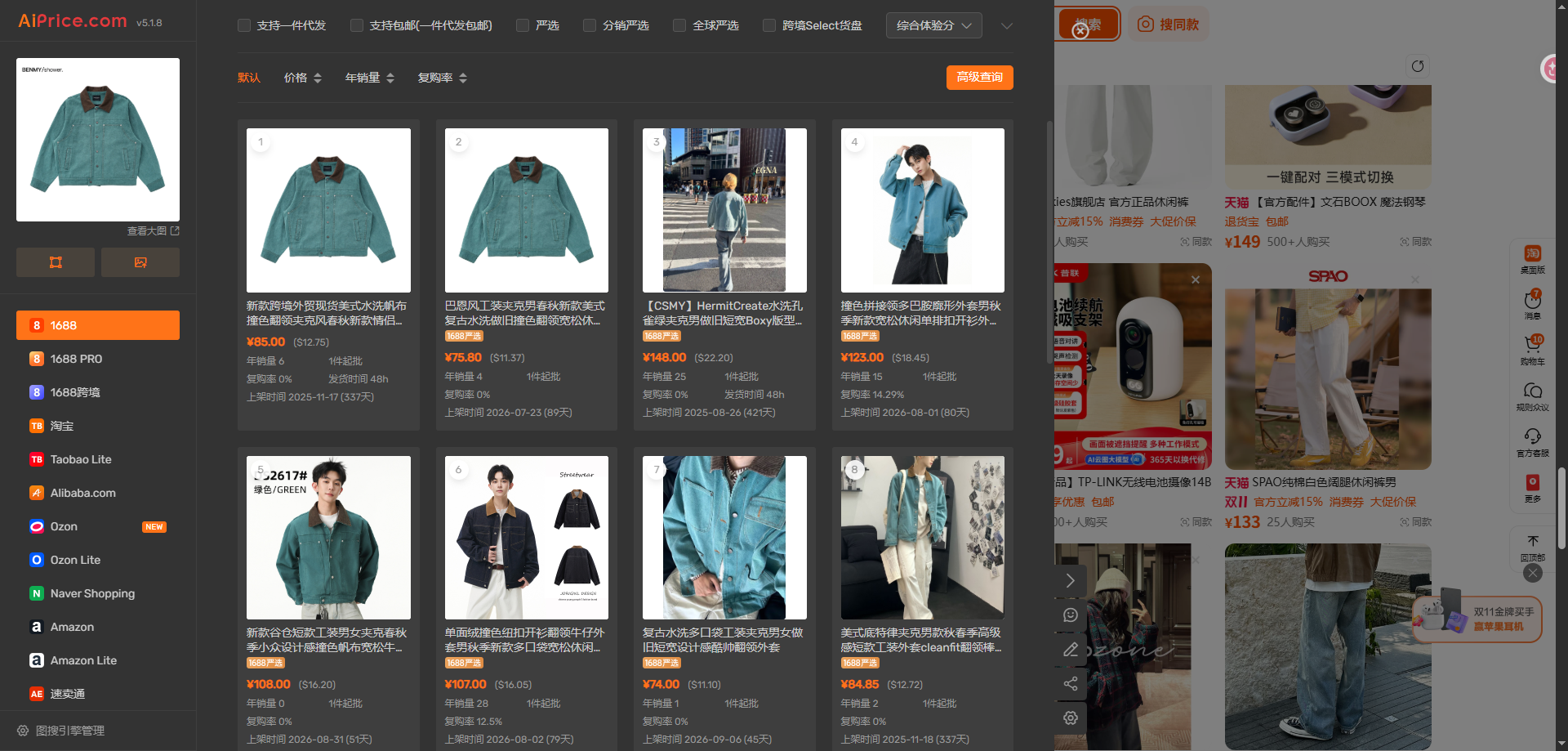Click the crop-image icon under the jacket preview

(x=56, y=262)
